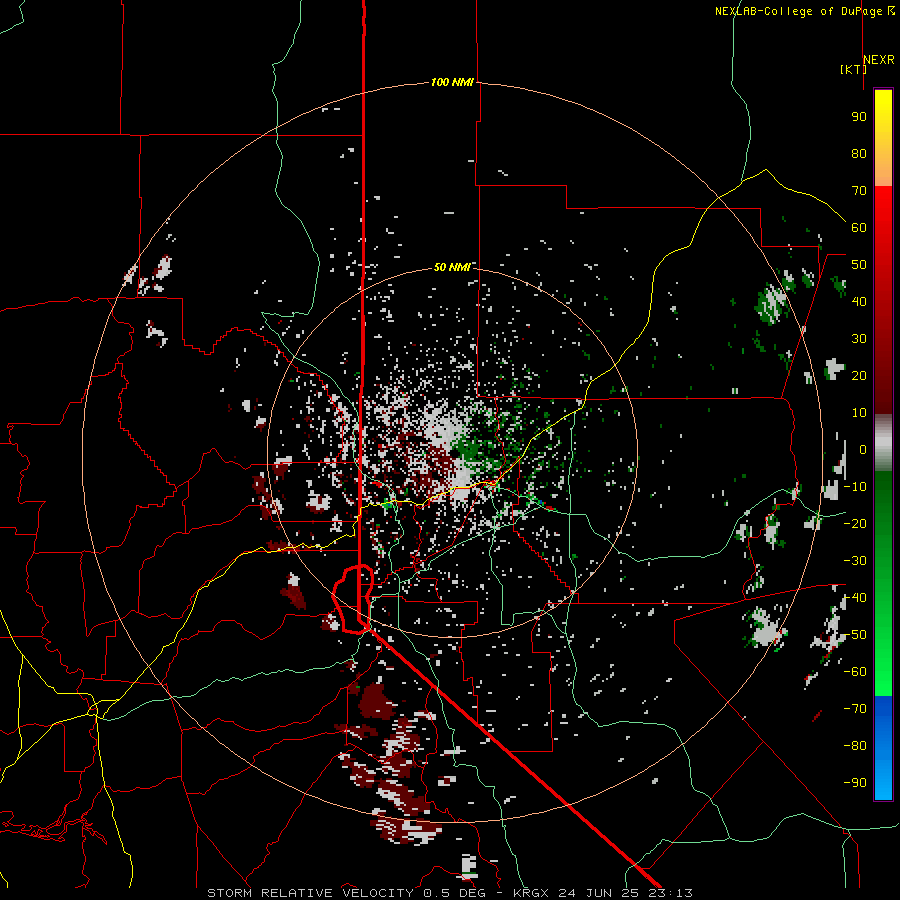900x900 pixels.
Task: Click the positive 30 colorbar value
Action: (x=859, y=339)
